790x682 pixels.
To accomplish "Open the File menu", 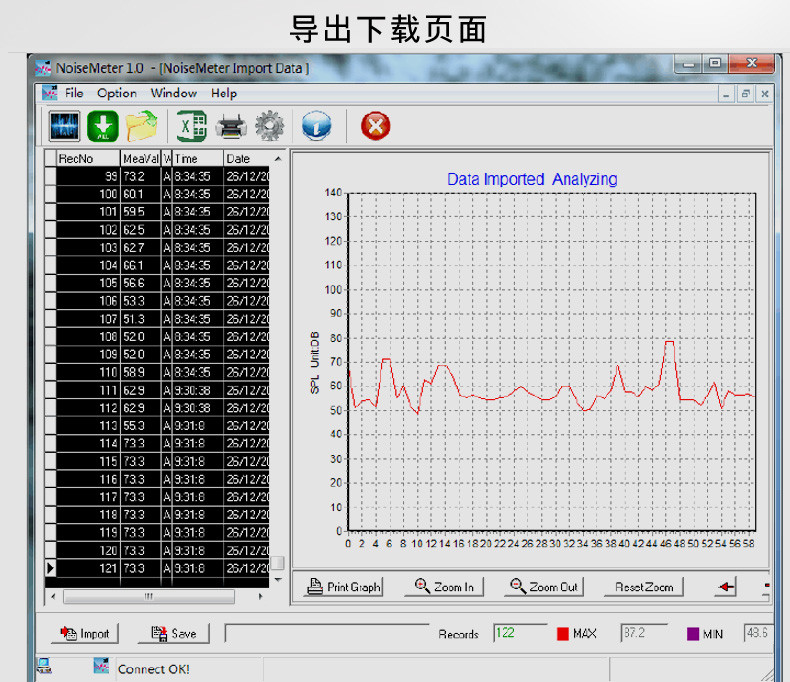I will pyautogui.click(x=74, y=93).
